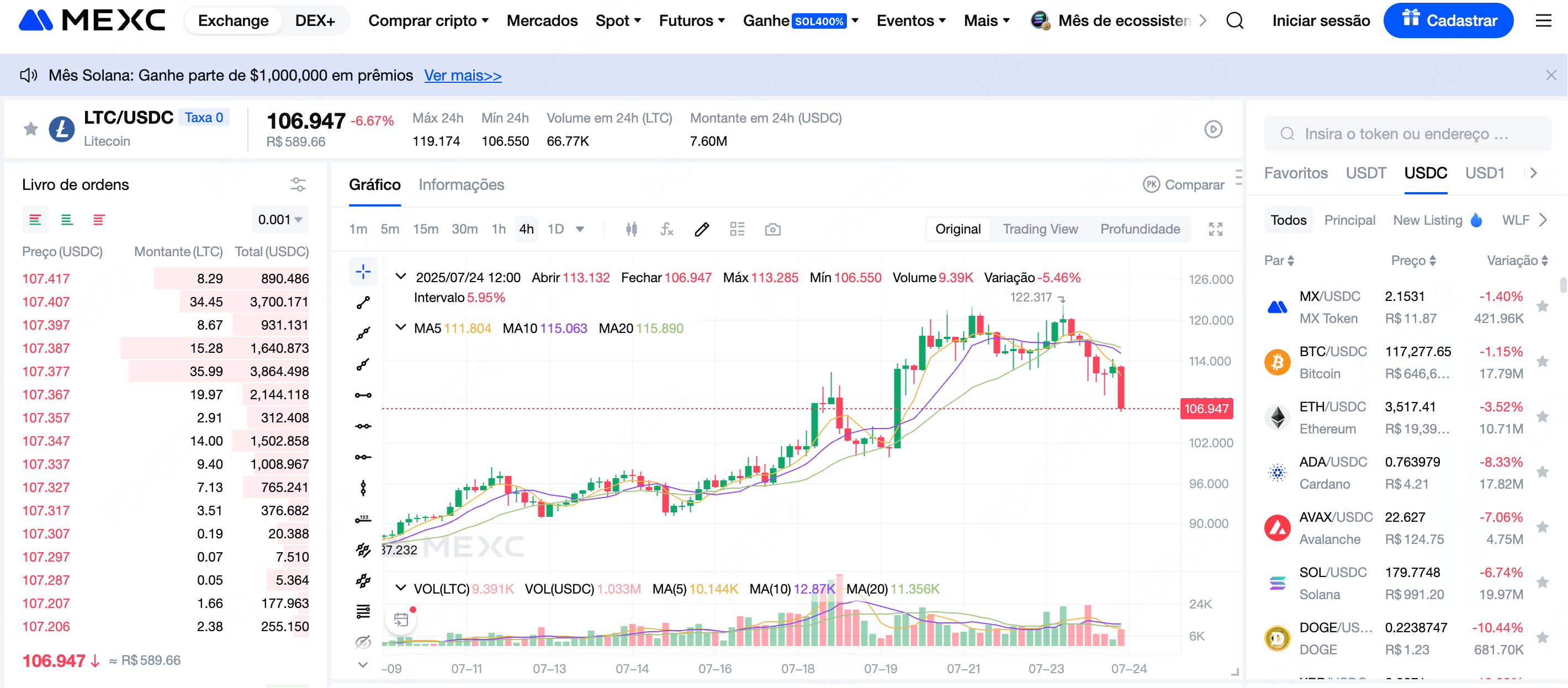Open Ver mais>> announcement link
The width and height of the screenshot is (1568, 688).
click(463, 76)
